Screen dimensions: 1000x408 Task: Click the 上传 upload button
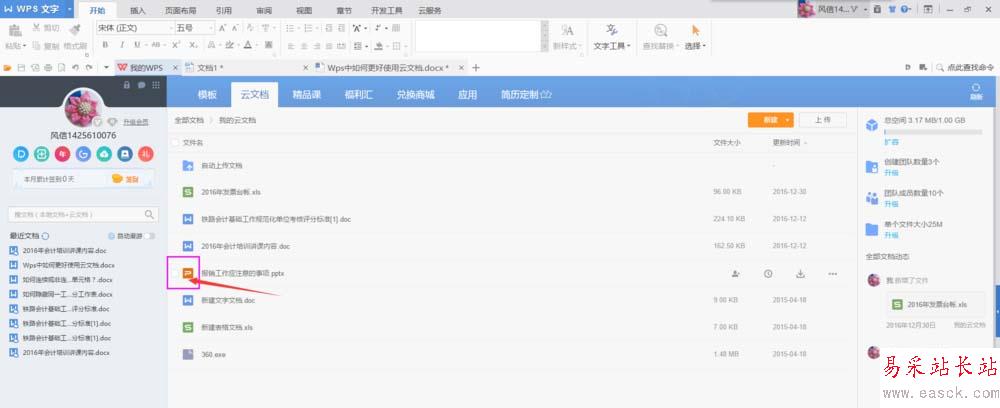823,120
